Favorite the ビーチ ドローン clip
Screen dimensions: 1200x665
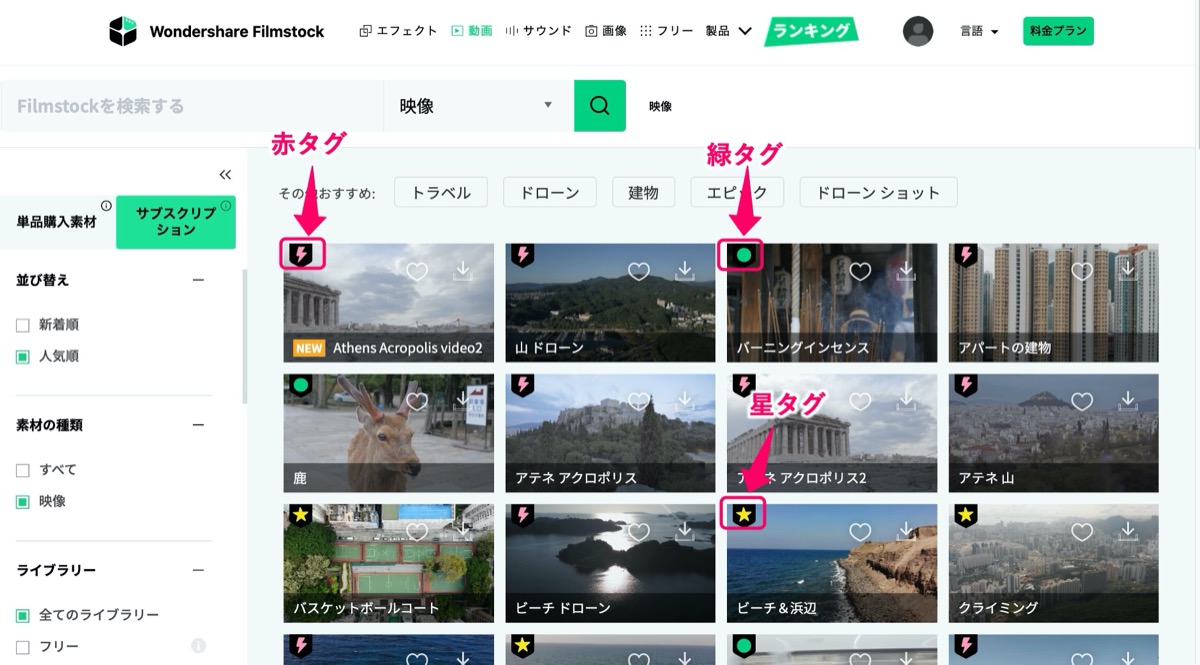pos(638,531)
